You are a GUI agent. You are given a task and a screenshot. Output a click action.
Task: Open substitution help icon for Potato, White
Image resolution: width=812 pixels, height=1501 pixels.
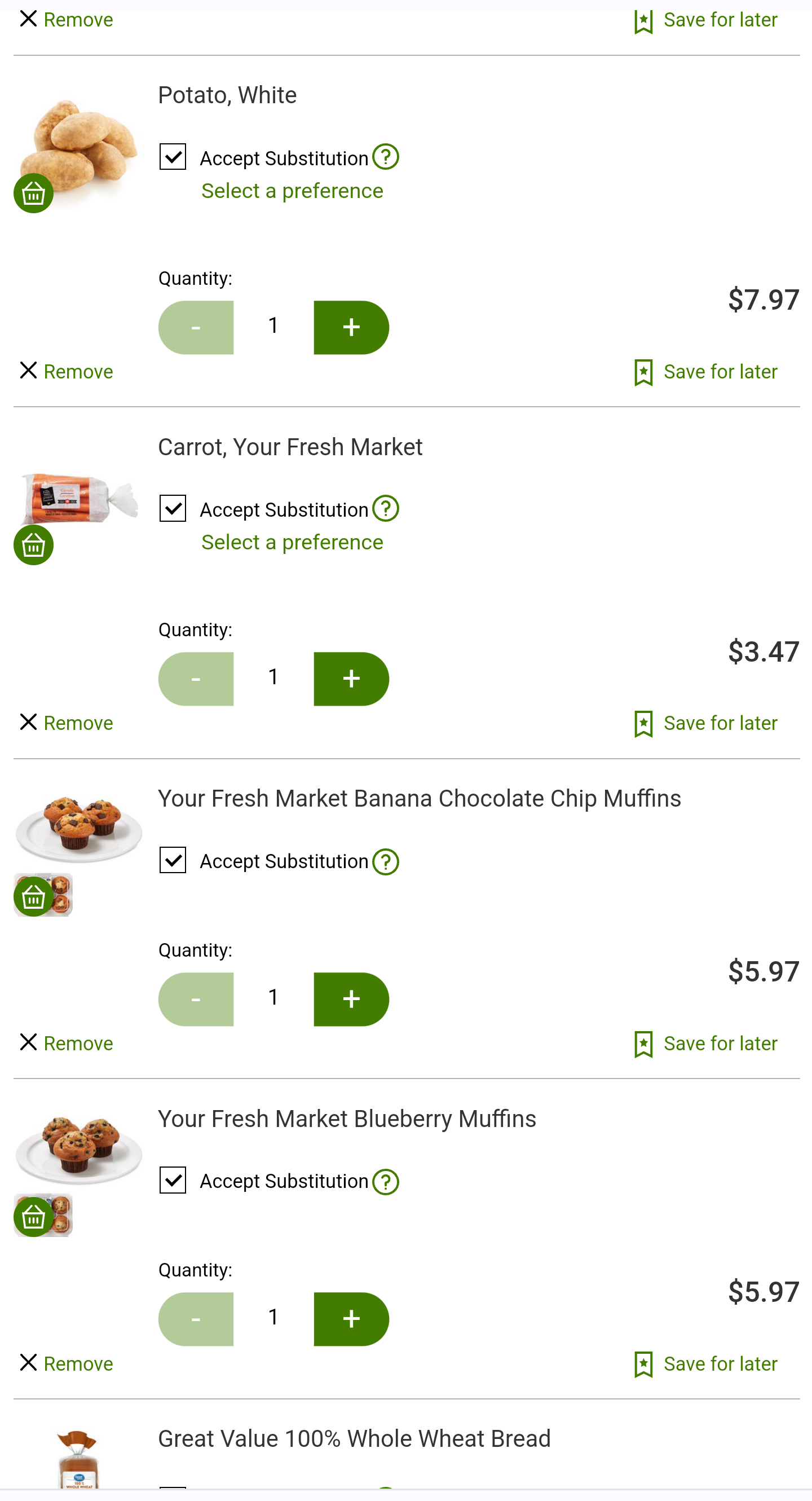(386, 157)
